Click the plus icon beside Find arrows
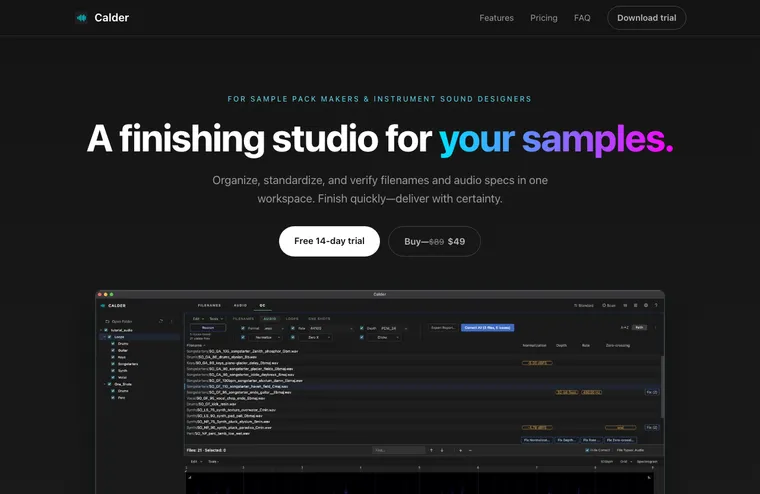This screenshot has width=760, height=494. [x=460, y=450]
